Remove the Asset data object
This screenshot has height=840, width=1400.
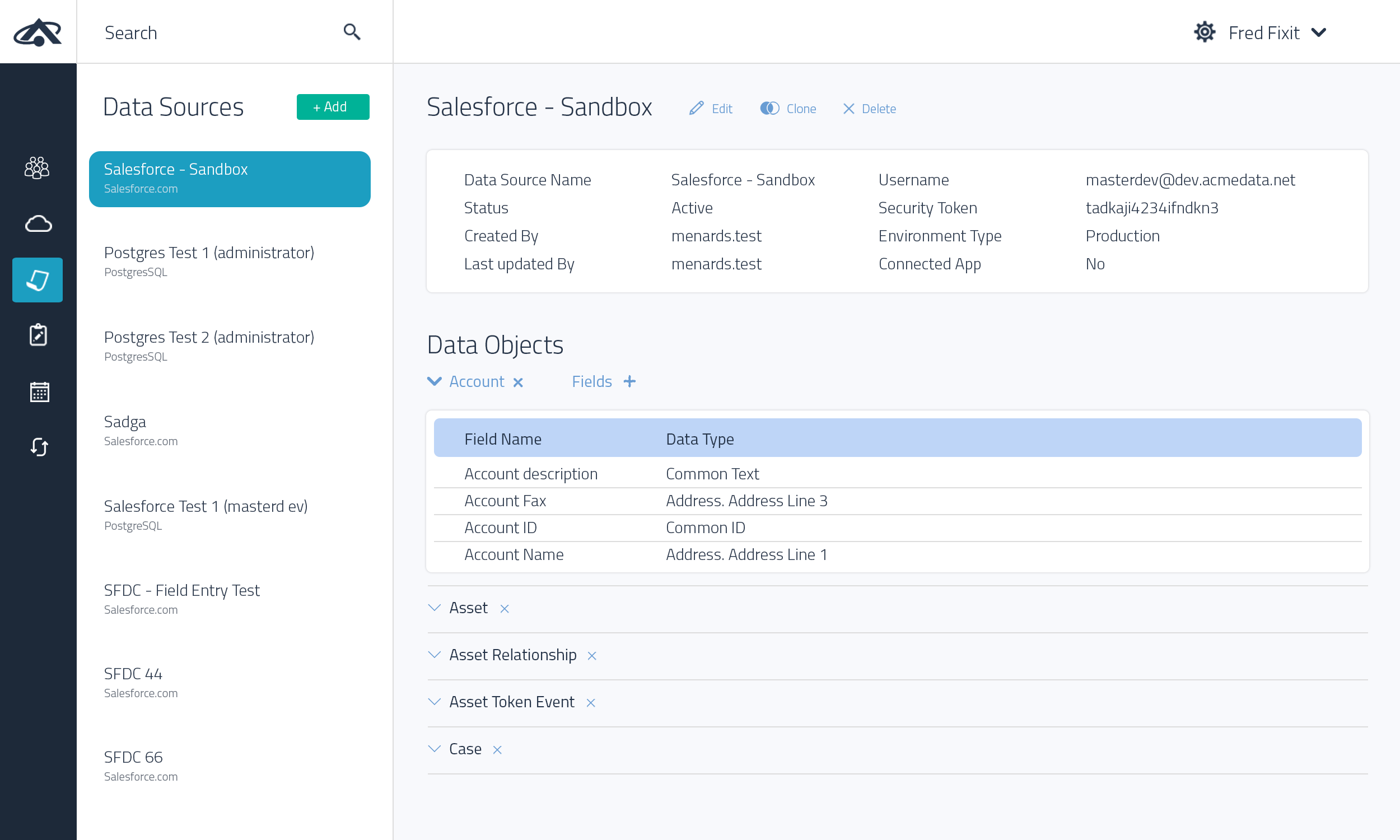504,609
